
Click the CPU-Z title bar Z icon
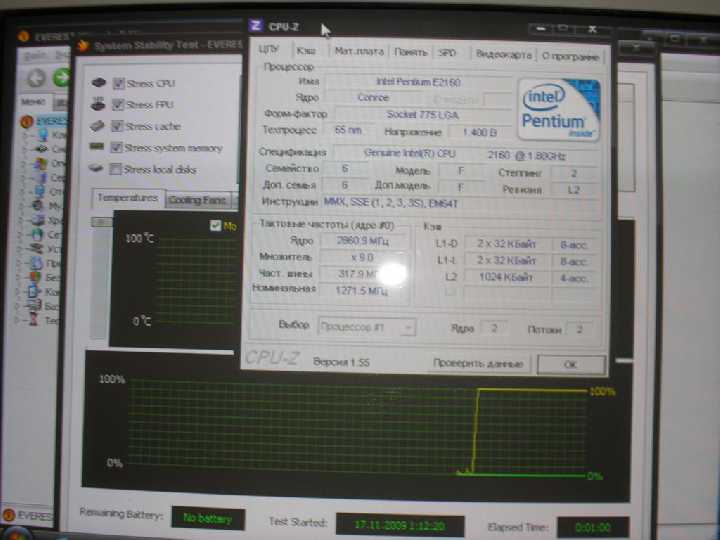[x=255, y=26]
